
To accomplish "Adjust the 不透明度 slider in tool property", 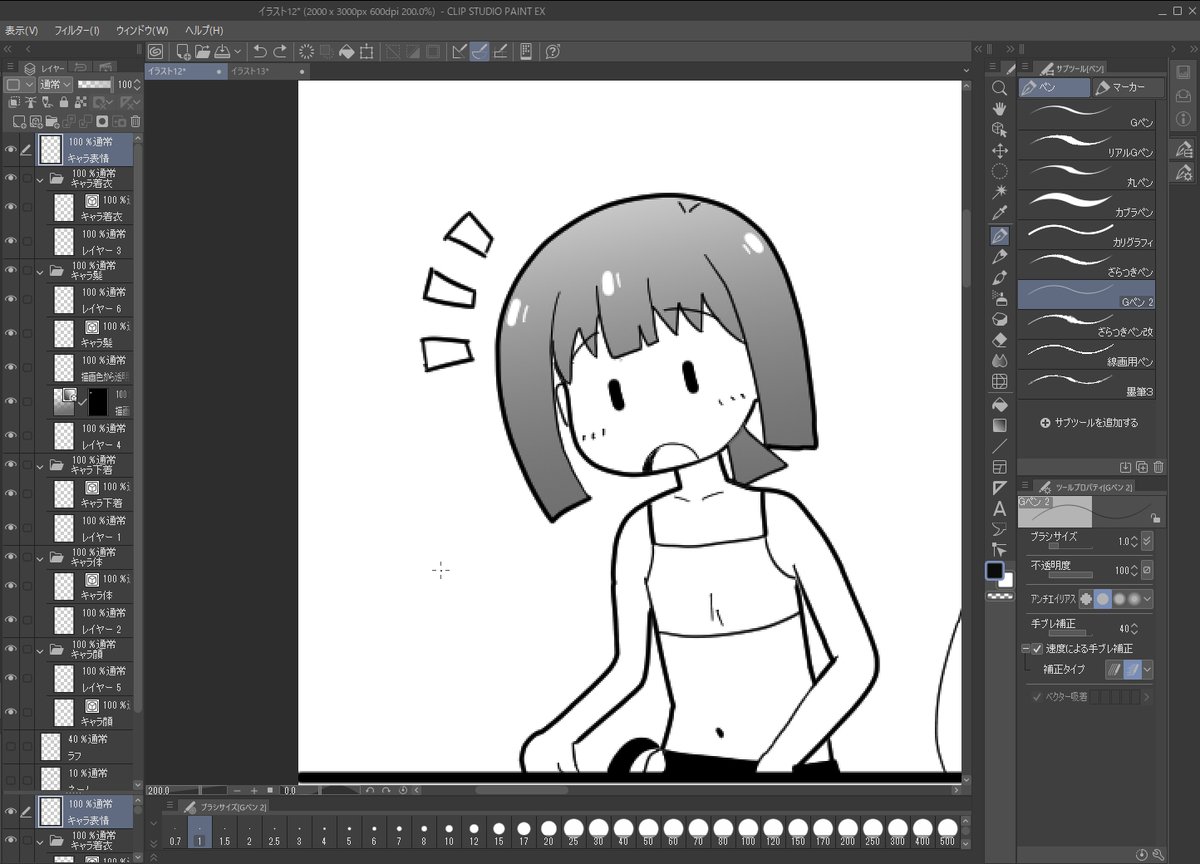I will tap(1070, 576).
